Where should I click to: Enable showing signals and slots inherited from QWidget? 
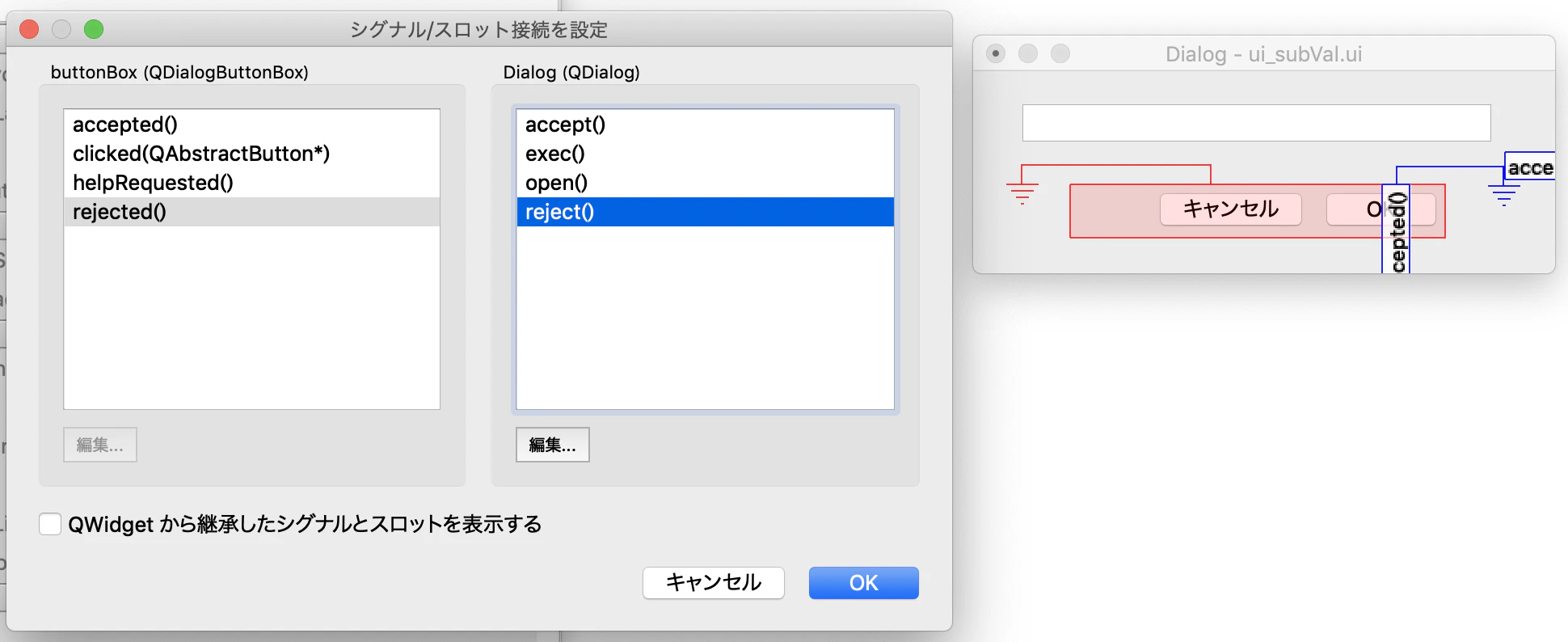[x=50, y=524]
